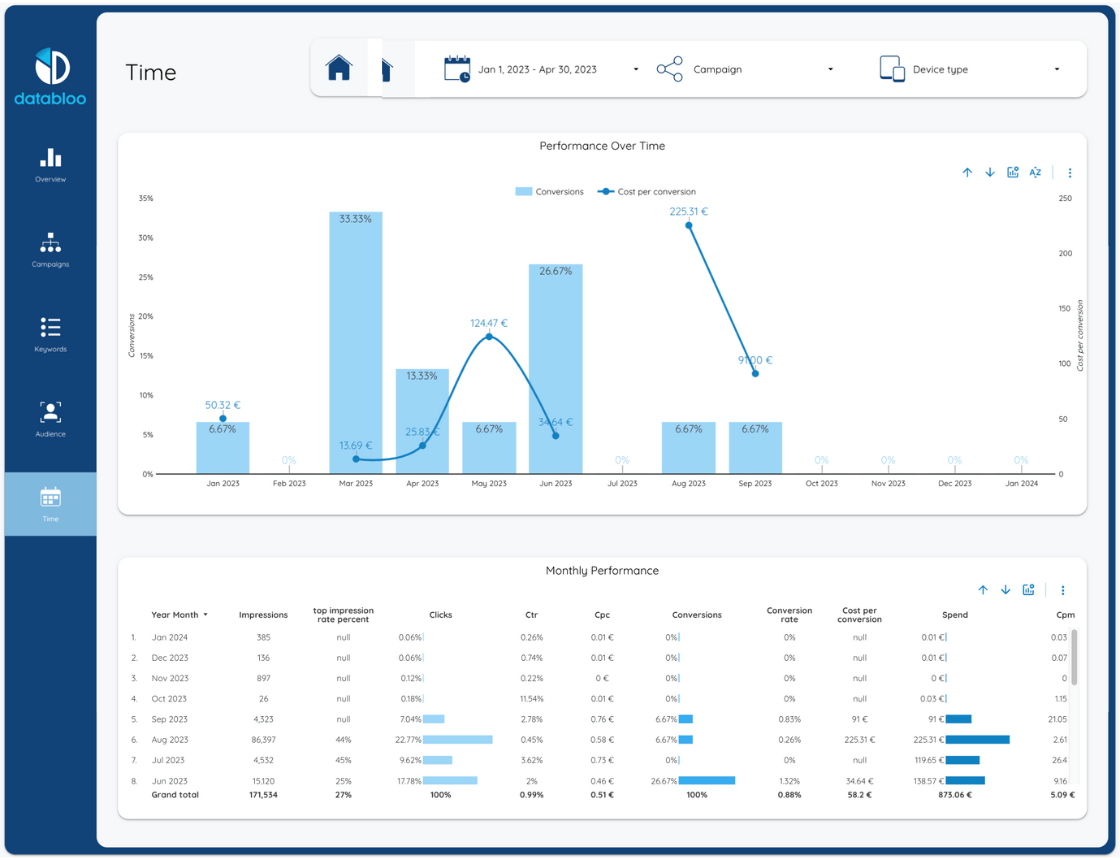
Task: Click the Monthly Performance table vertical scrollbar
Action: click(1075, 657)
